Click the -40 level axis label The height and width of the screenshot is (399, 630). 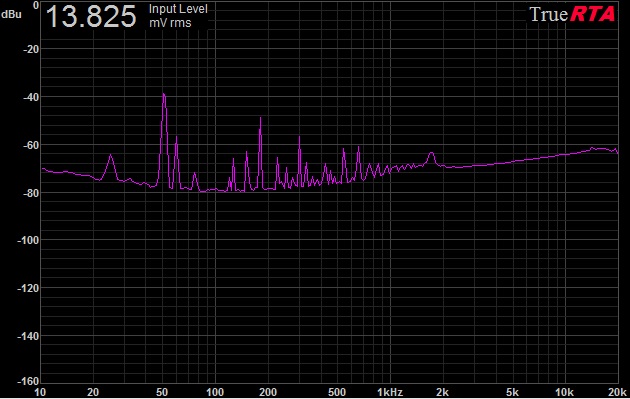(x=30, y=97)
